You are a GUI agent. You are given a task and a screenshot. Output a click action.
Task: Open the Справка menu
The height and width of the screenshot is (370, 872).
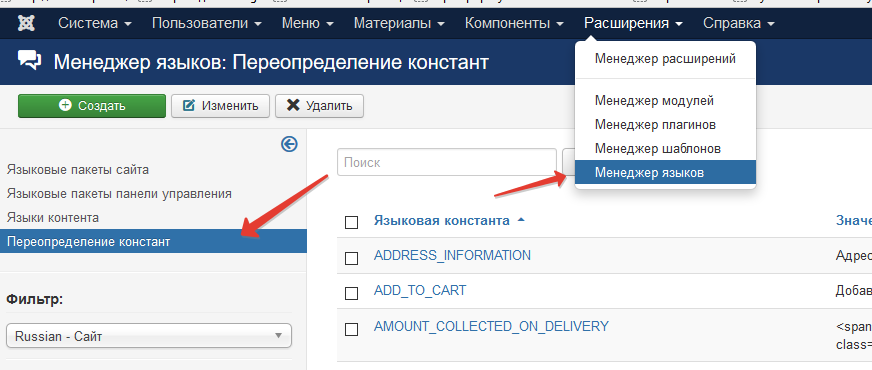pyautogui.click(x=739, y=23)
